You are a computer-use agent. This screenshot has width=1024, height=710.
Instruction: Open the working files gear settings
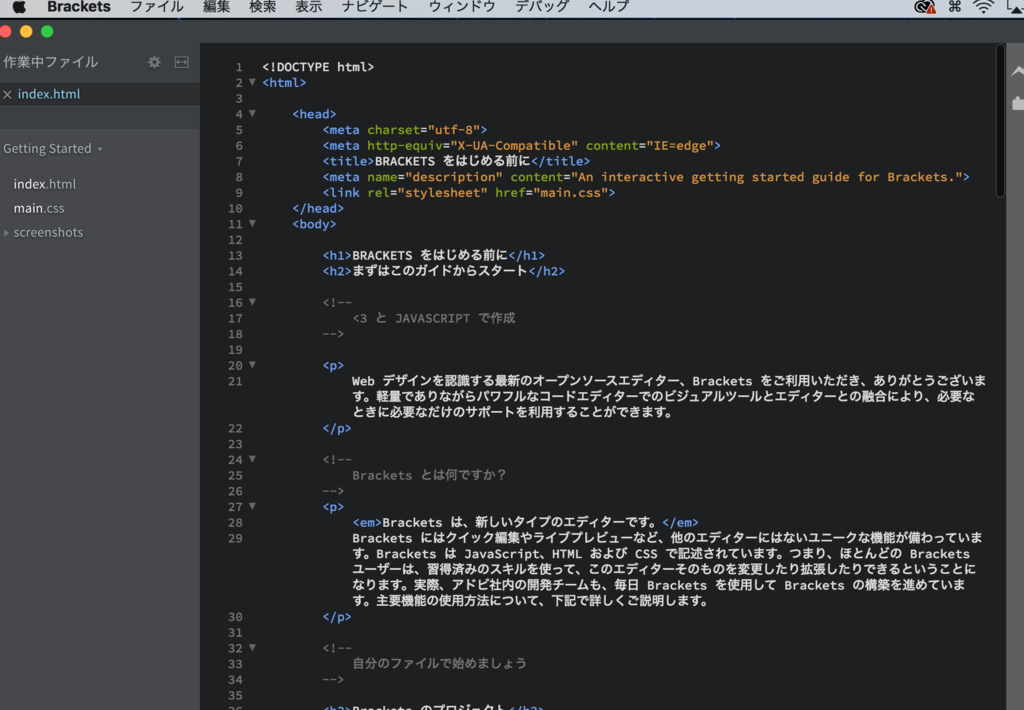[154, 63]
